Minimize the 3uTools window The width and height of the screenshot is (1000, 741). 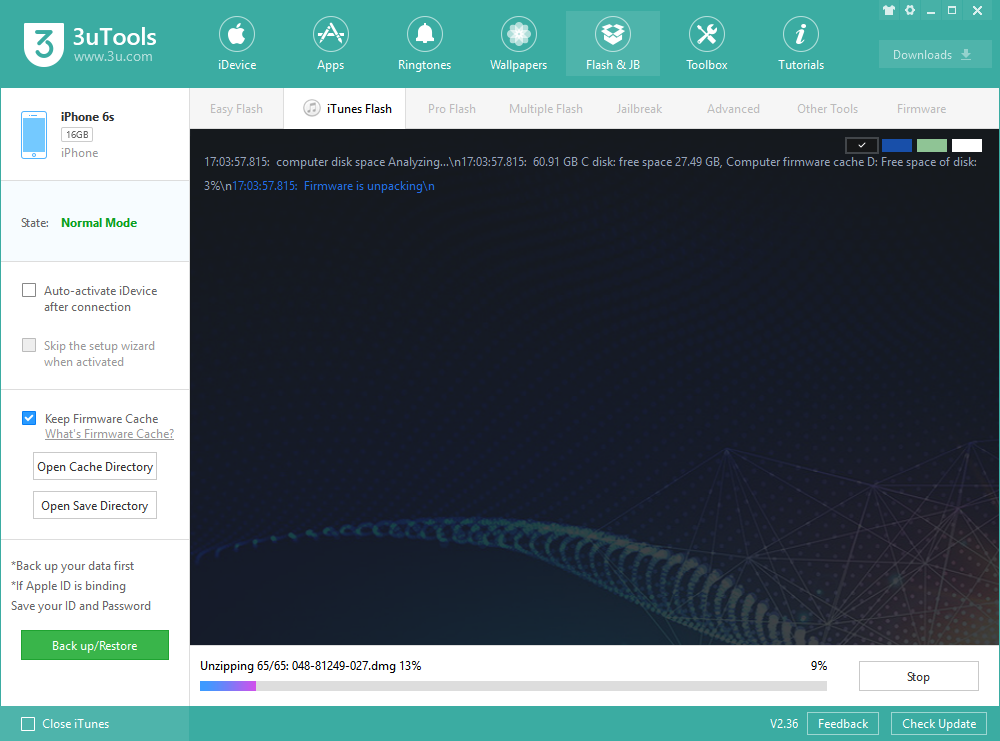[931, 11]
